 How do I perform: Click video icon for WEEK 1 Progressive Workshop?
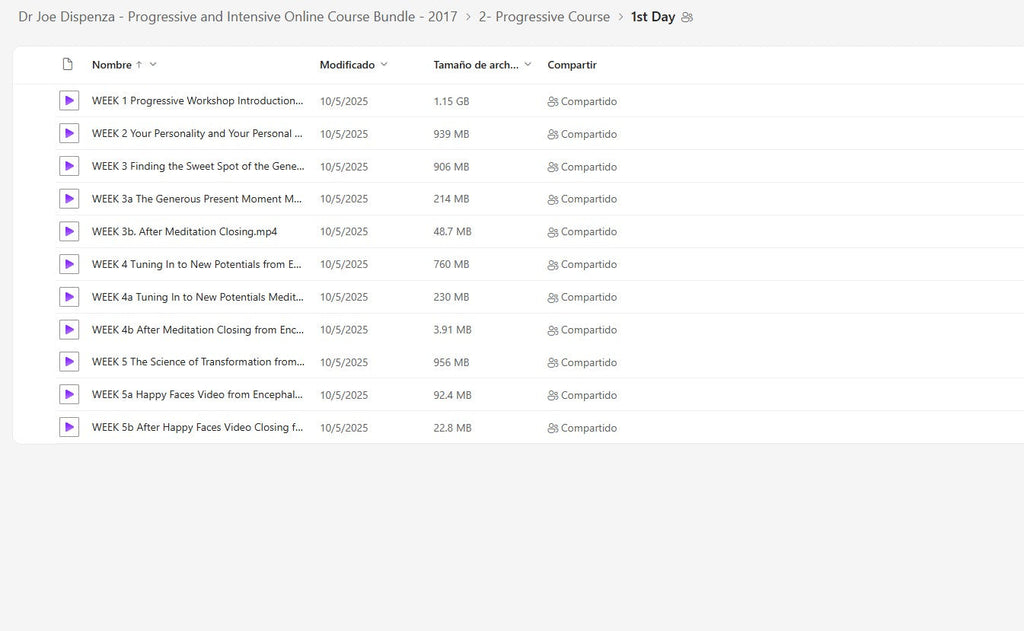pyautogui.click(x=69, y=101)
